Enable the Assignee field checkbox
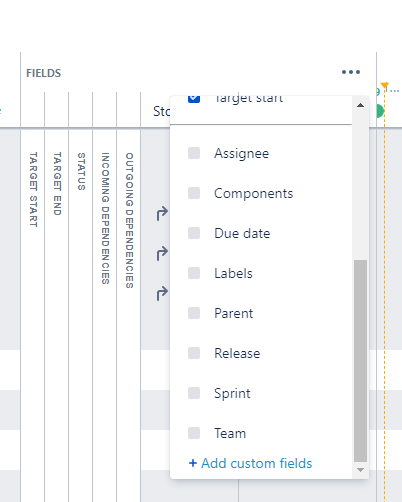The width and height of the screenshot is (402, 502). 194,153
